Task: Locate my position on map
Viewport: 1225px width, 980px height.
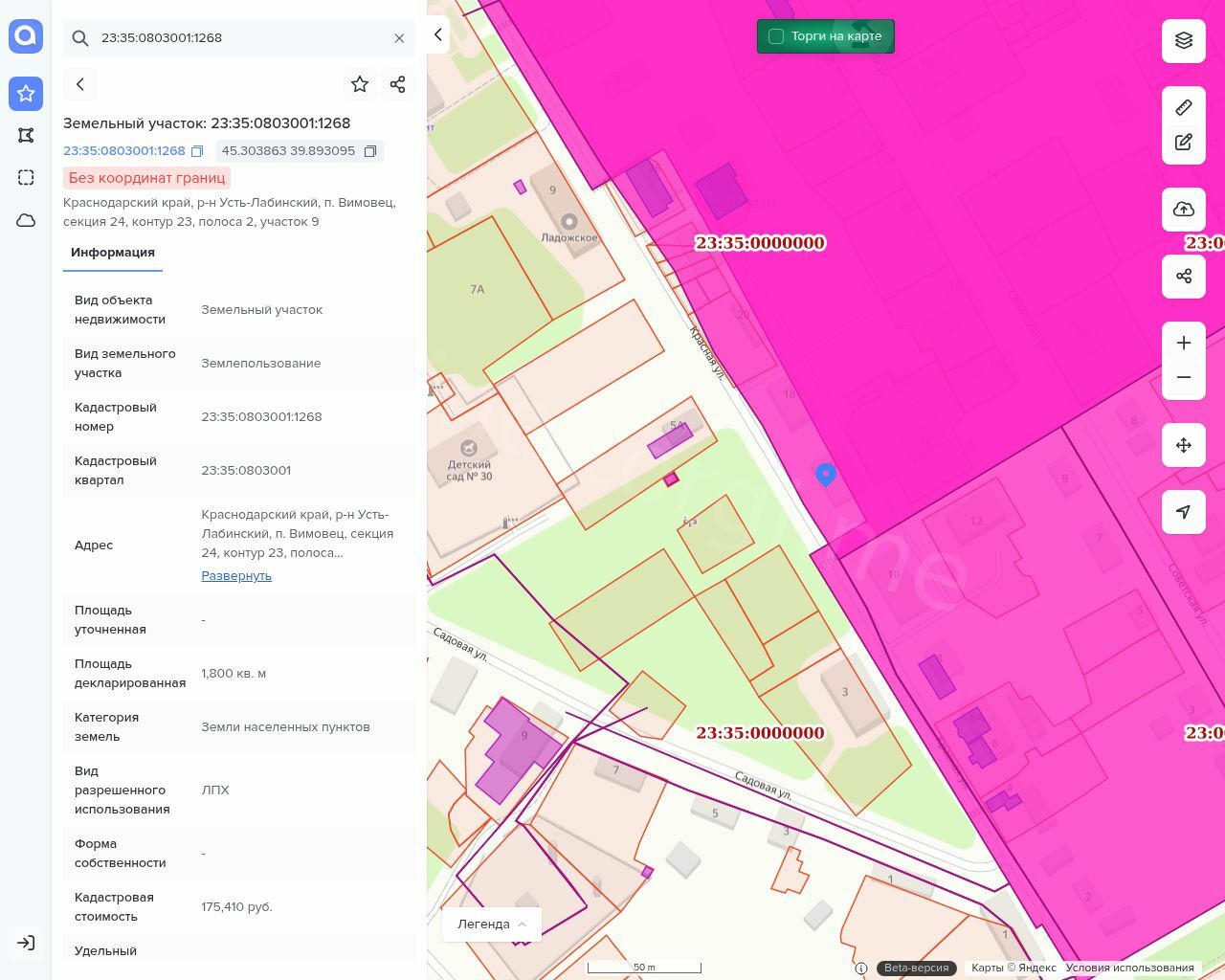Action: click(x=1184, y=512)
